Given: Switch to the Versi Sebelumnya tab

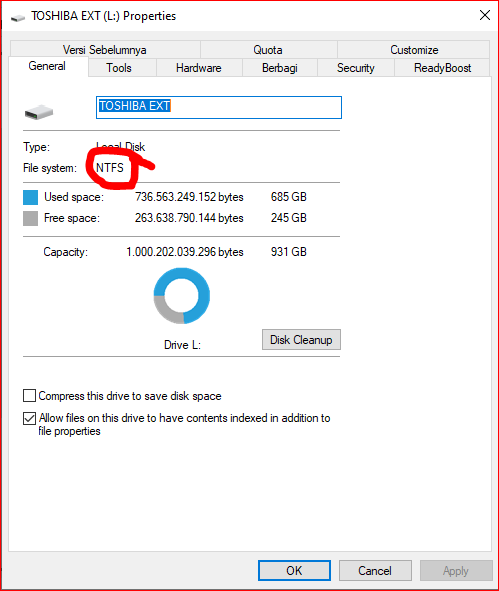Looking at the screenshot, I should [105, 50].
